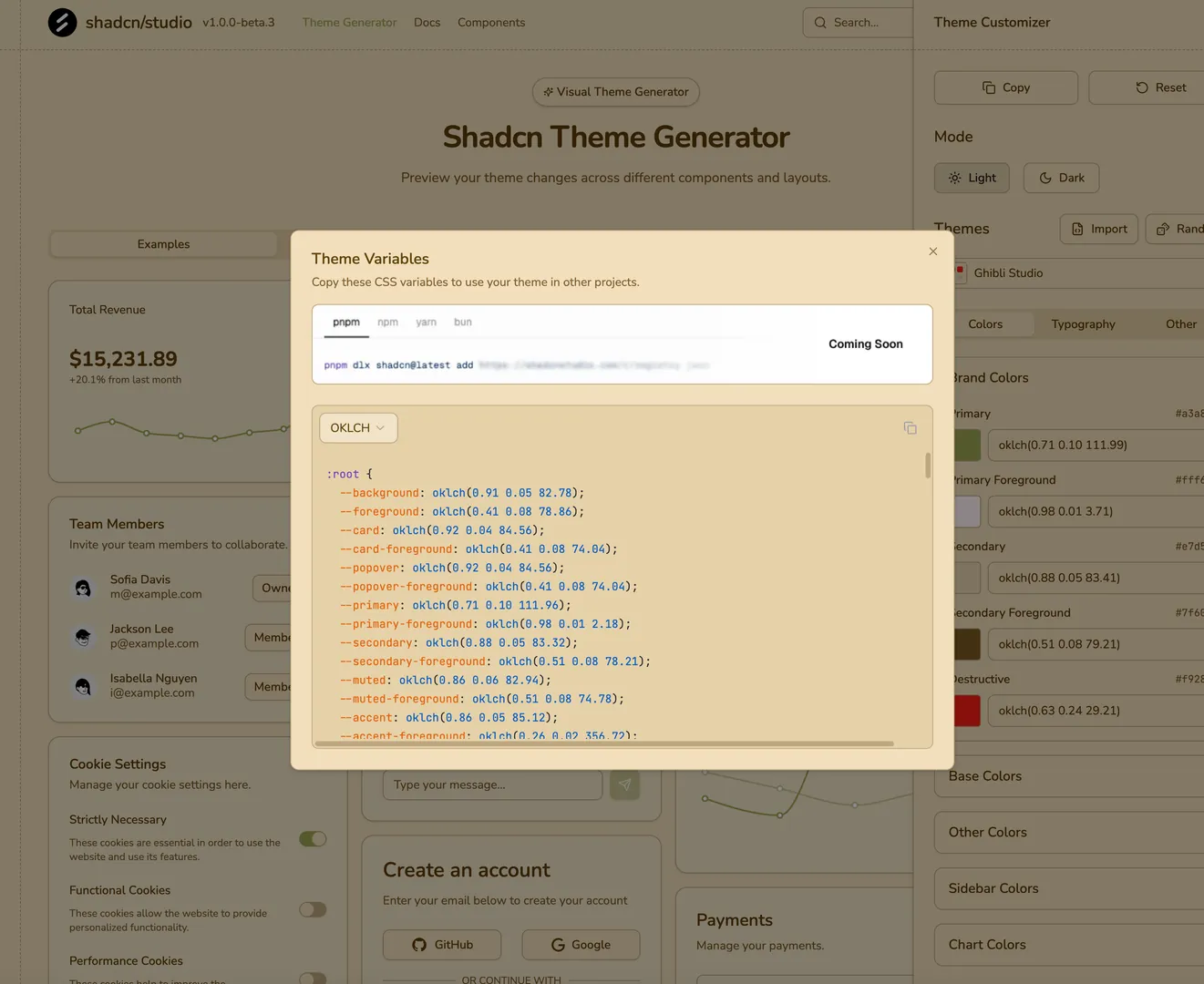The image size is (1204, 984).
Task: Click the send message paper-plane icon
Action: point(625,784)
